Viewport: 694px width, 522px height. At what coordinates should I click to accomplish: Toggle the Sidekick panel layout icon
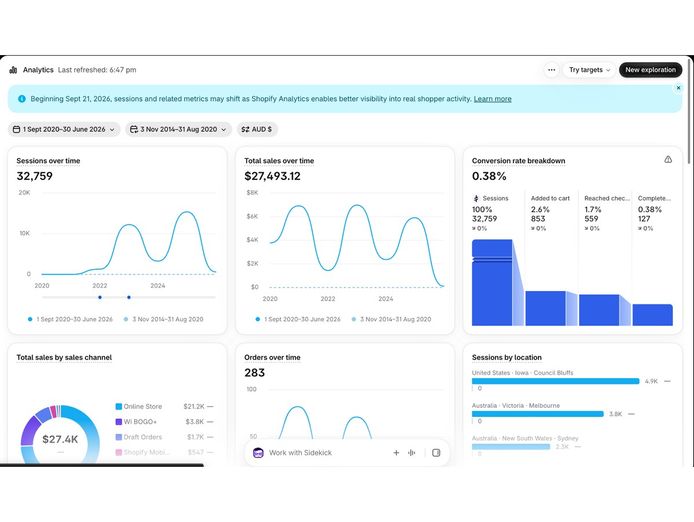[x=436, y=452]
